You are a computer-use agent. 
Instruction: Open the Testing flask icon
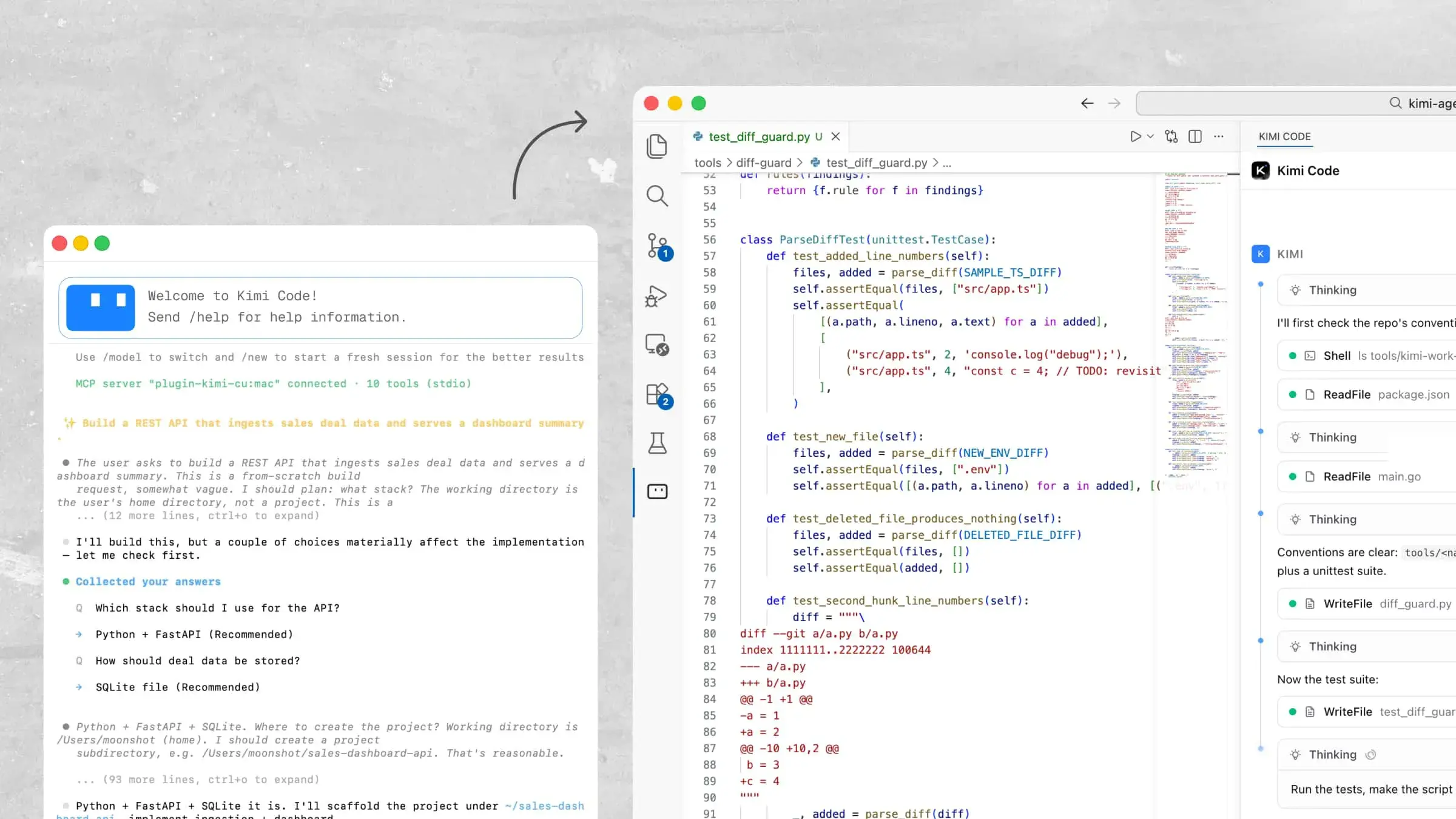click(x=657, y=443)
